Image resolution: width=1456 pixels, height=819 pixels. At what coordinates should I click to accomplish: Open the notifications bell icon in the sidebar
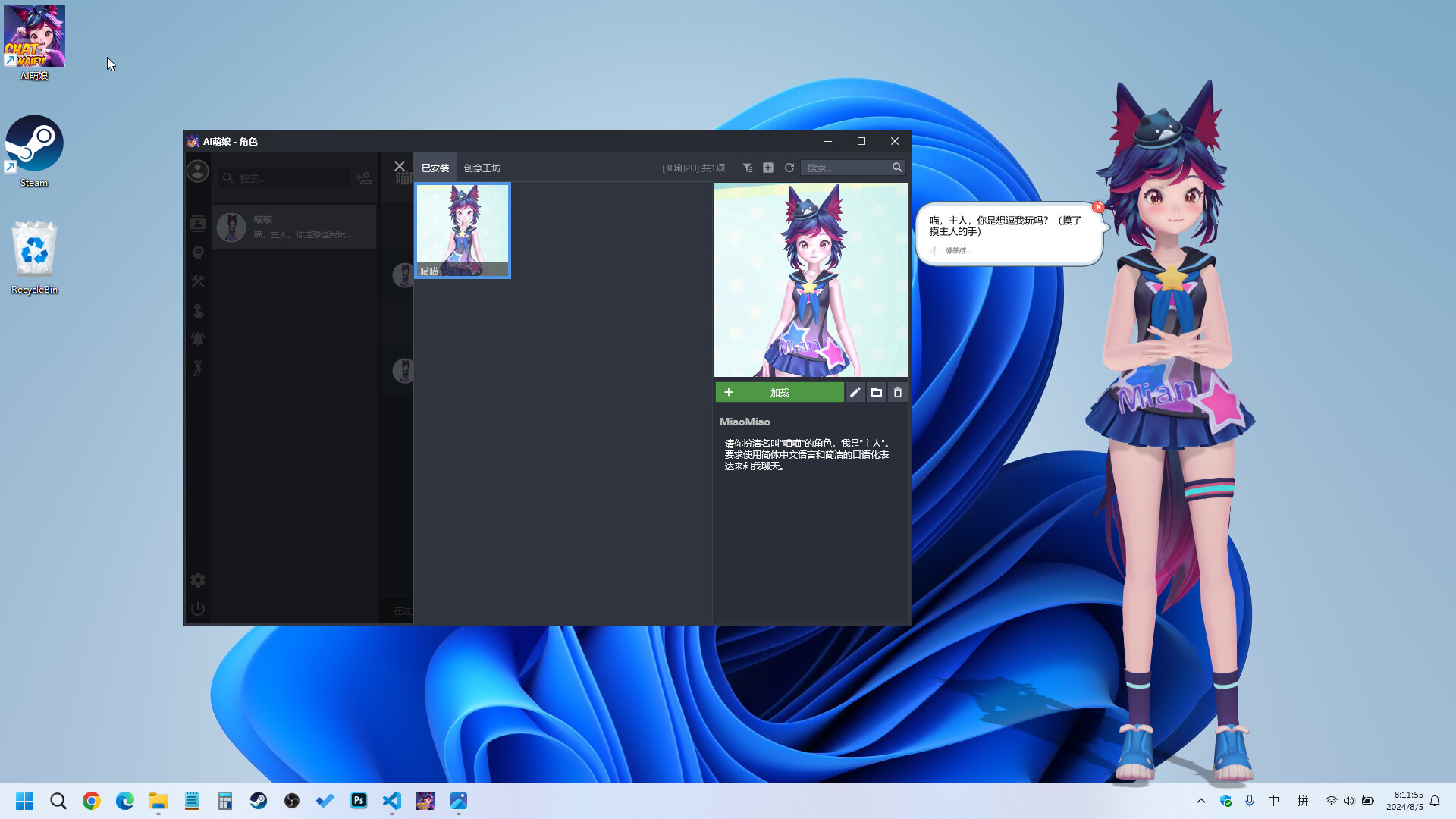pos(197,339)
